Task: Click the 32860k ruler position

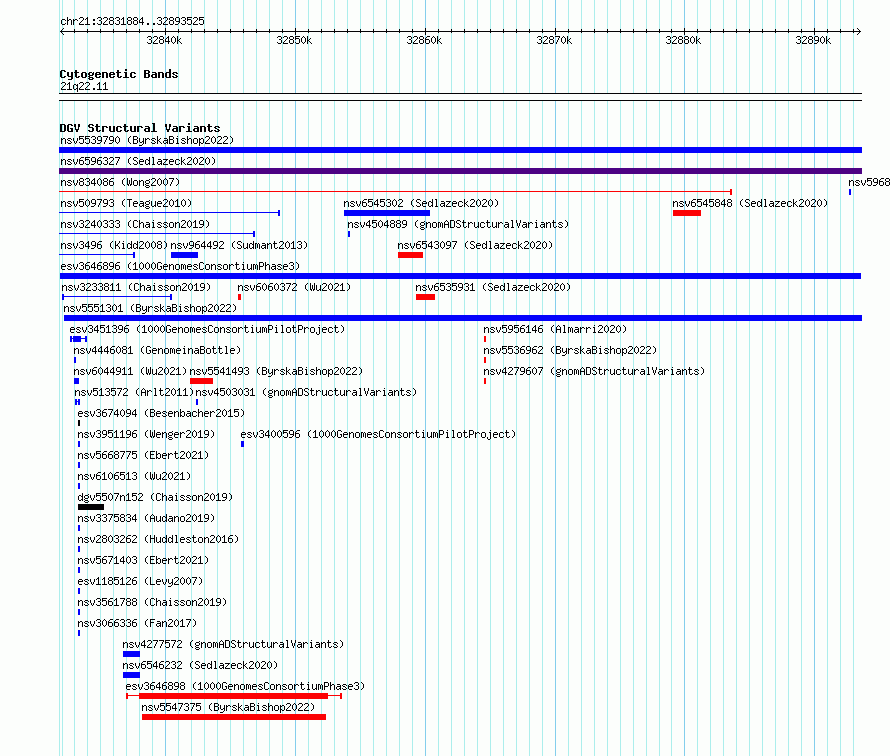Action: tap(424, 40)
